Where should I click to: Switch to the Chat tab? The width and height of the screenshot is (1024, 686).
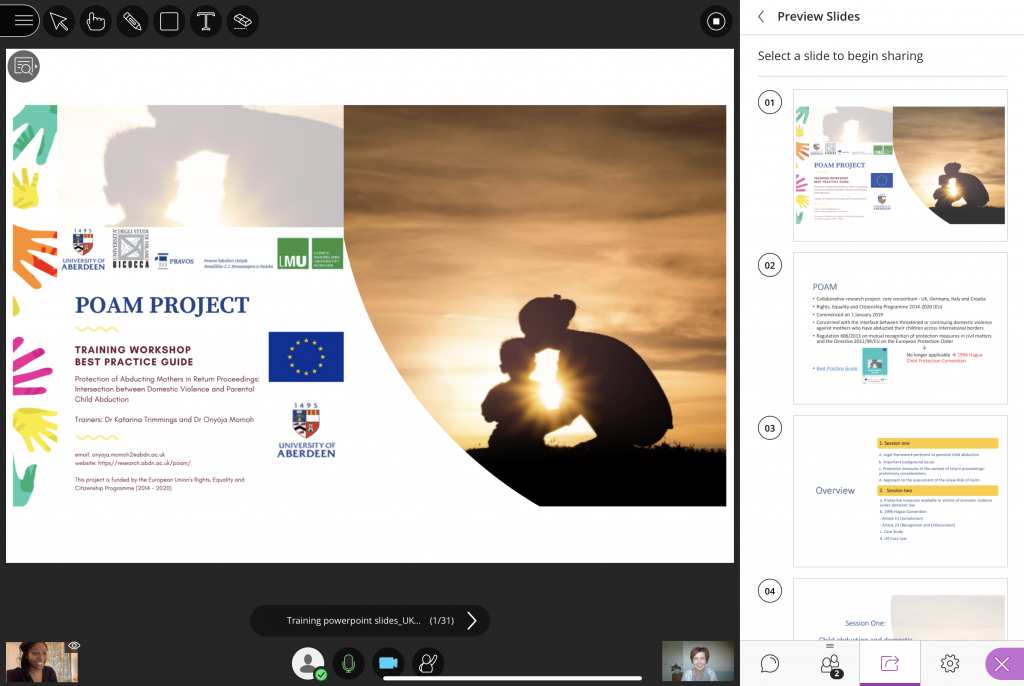tap(770, 663)
